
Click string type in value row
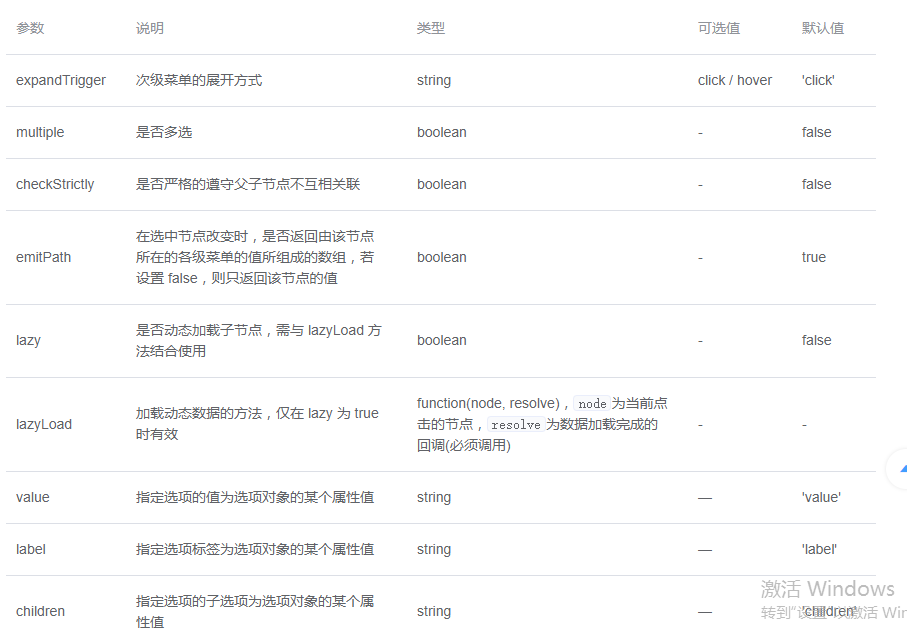[434, 497]
